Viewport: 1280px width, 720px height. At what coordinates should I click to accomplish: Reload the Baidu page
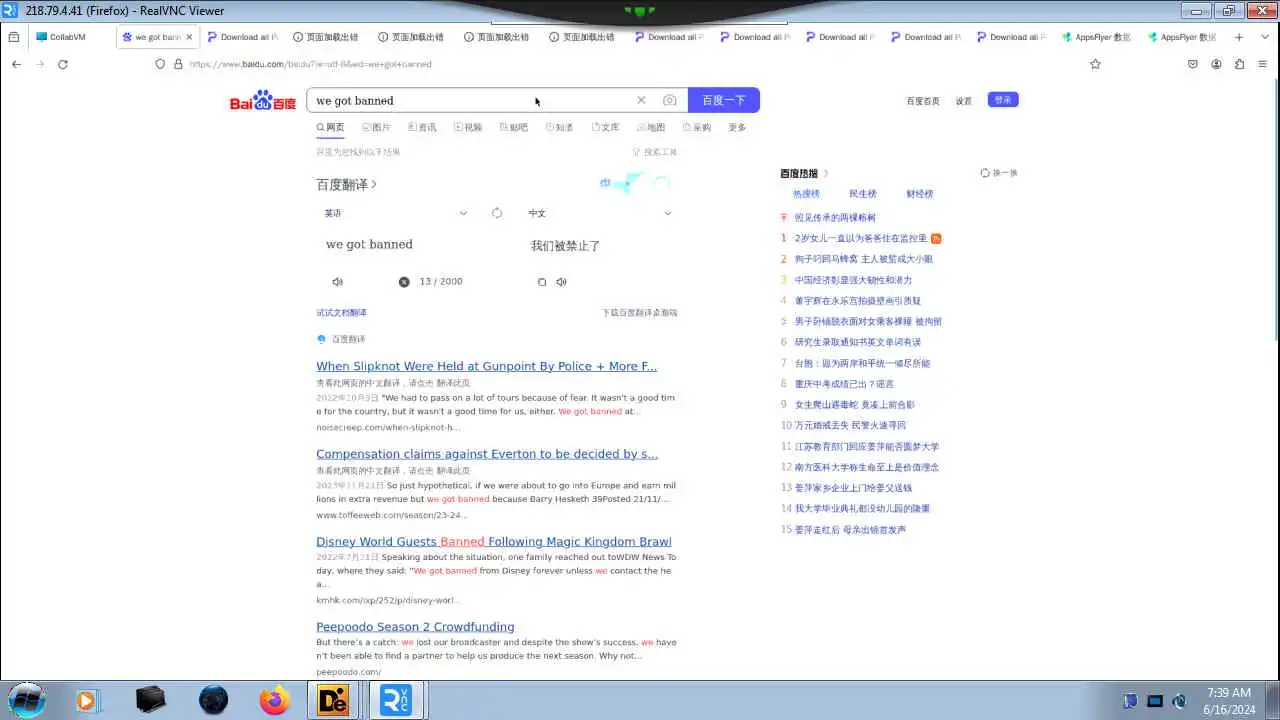click(x=63, y=64)
